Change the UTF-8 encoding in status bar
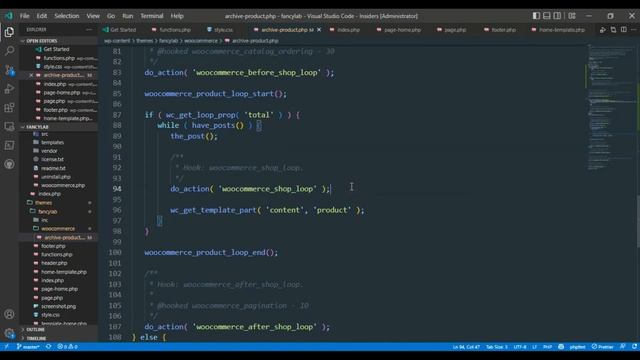640x360 pixels. point(520,347)
